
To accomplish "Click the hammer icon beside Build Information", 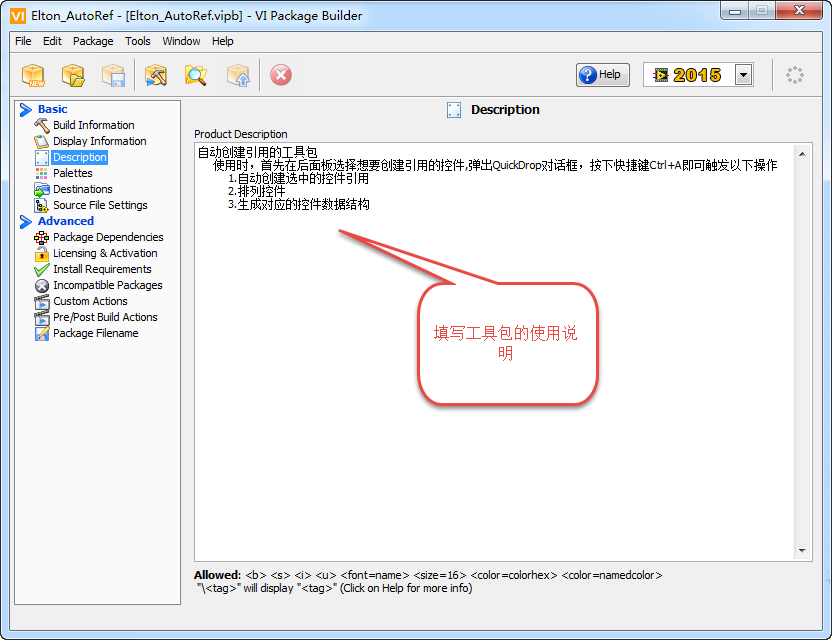I will click(41, 125).
